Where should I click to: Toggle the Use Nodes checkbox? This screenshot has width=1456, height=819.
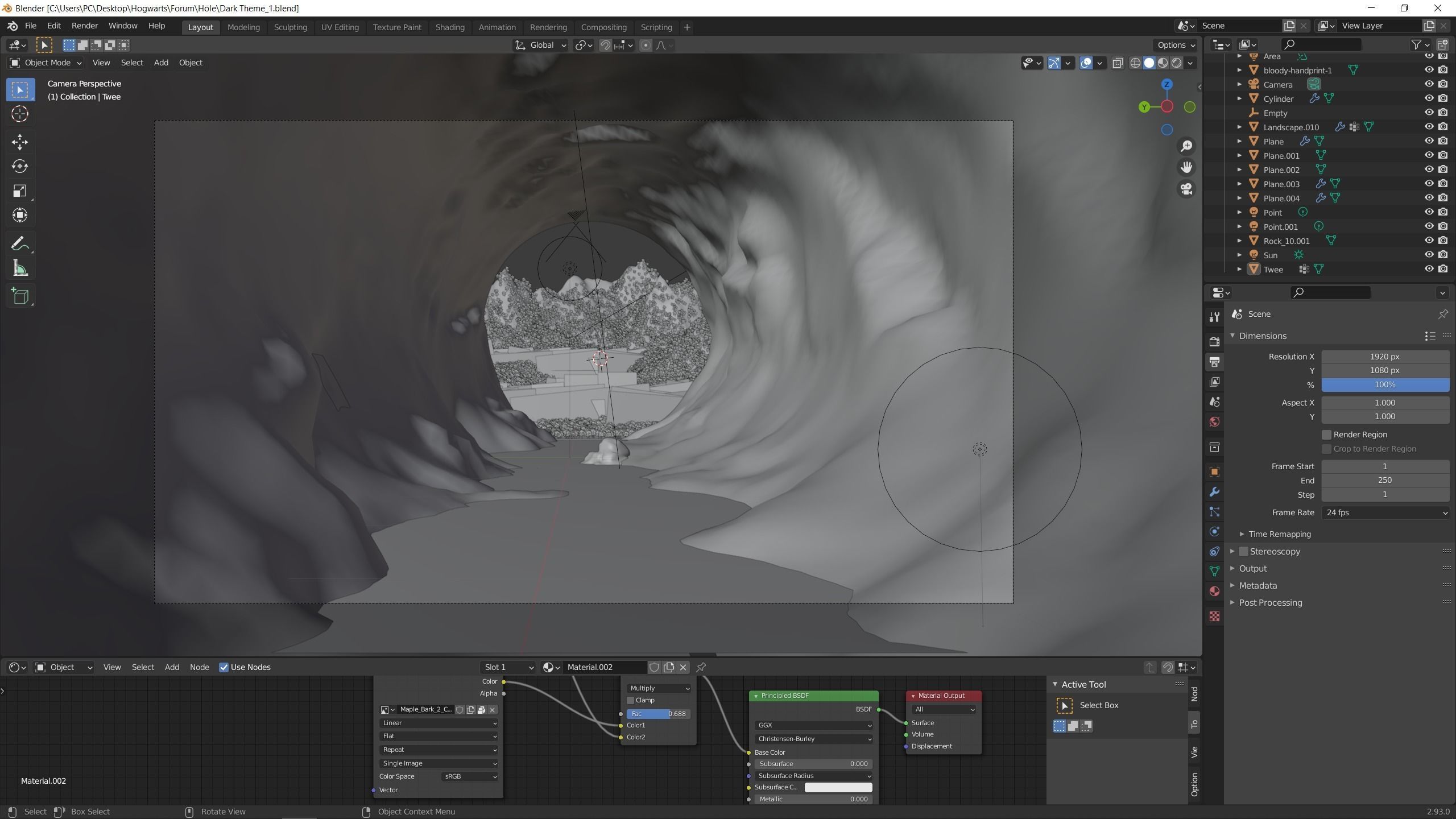coord(224,667)
